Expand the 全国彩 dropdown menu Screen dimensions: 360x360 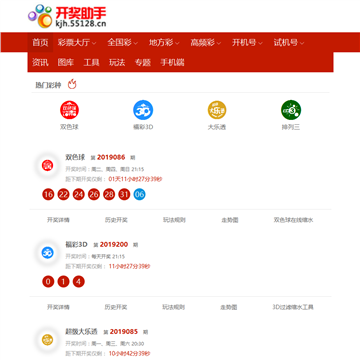tap(122, 42)
